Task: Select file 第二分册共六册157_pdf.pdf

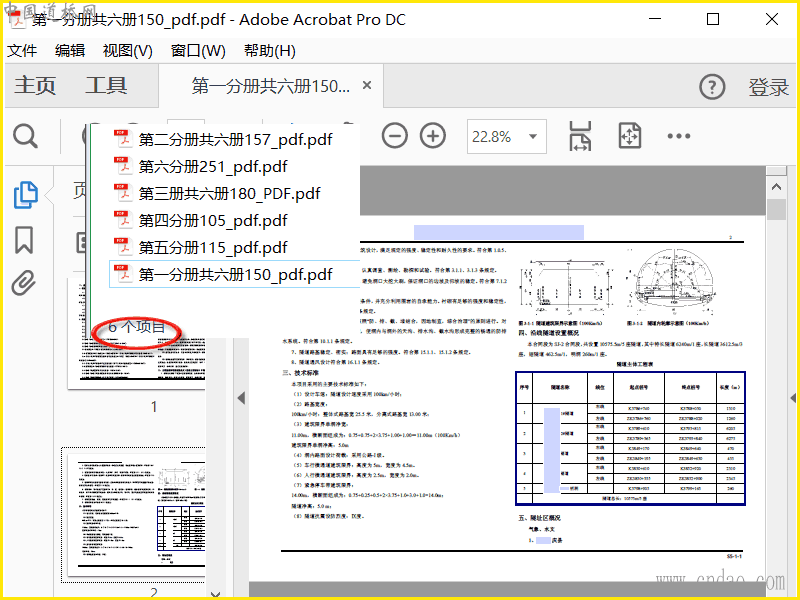Action: (235, 139)
